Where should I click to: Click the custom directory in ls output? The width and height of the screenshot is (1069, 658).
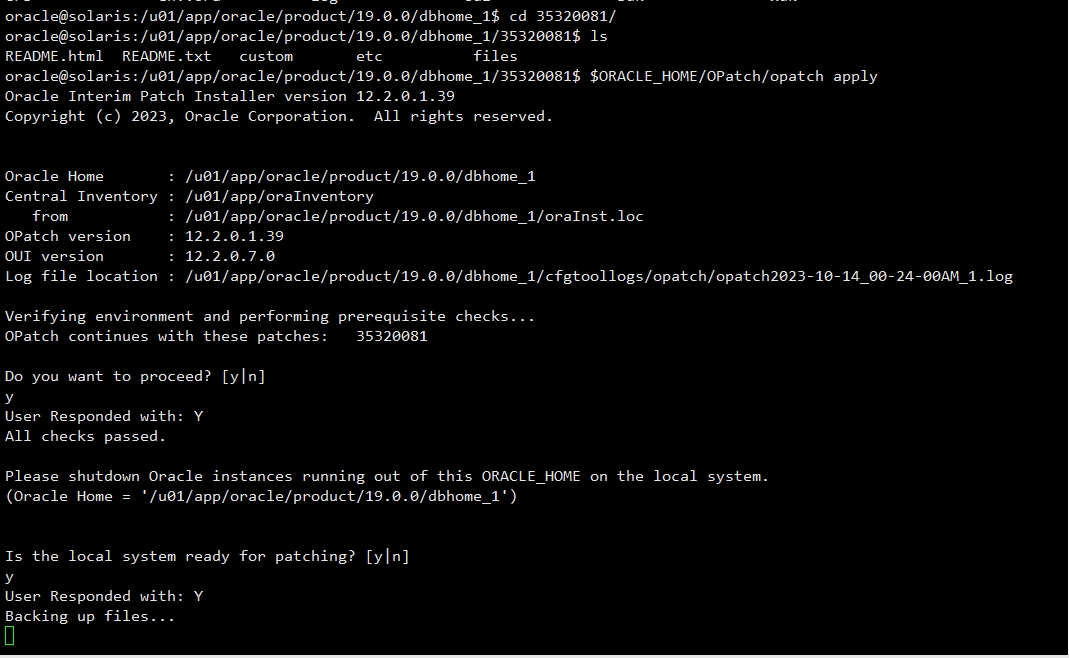[266, 56]
